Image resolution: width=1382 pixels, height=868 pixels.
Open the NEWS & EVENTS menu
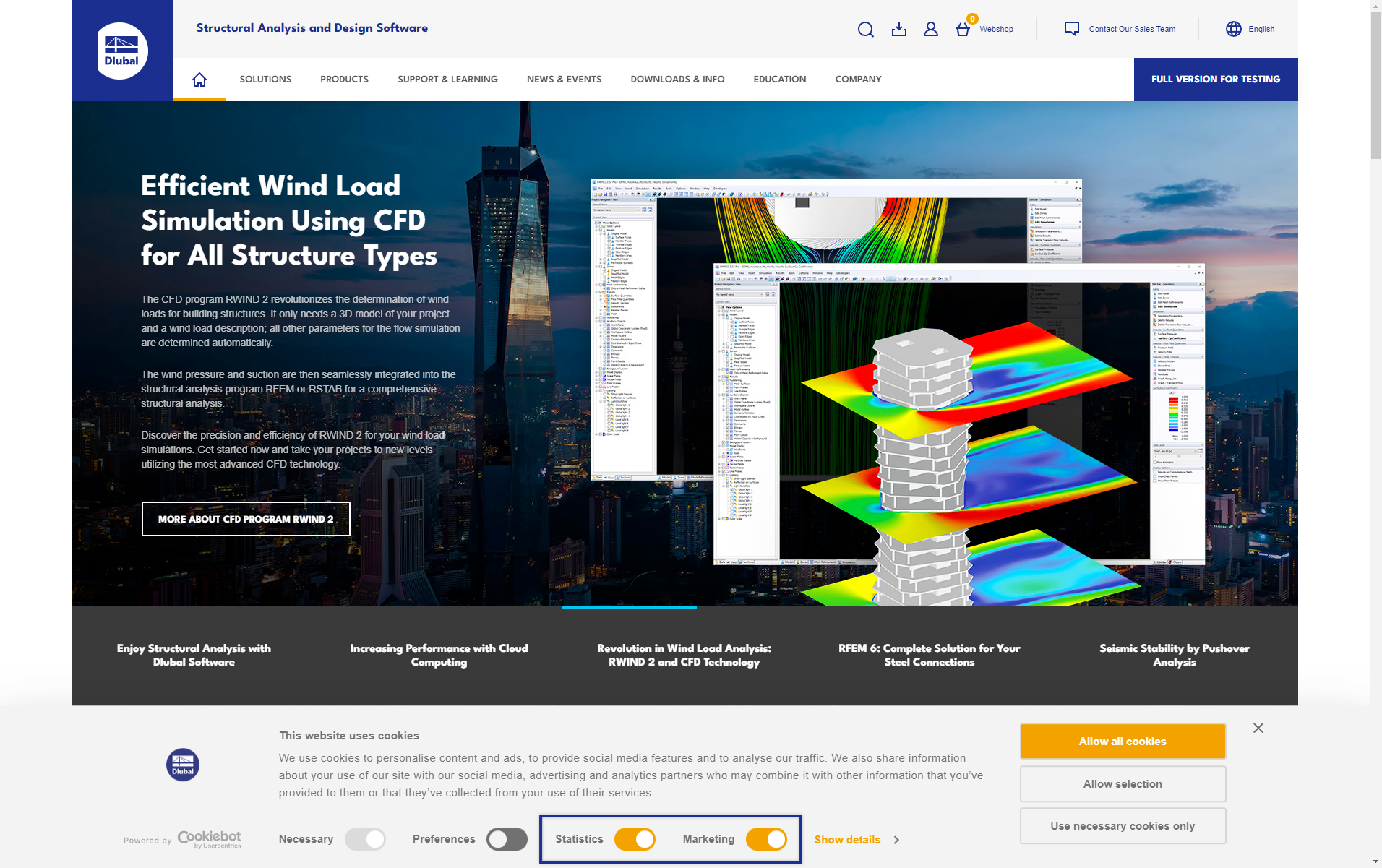(564, 80)
